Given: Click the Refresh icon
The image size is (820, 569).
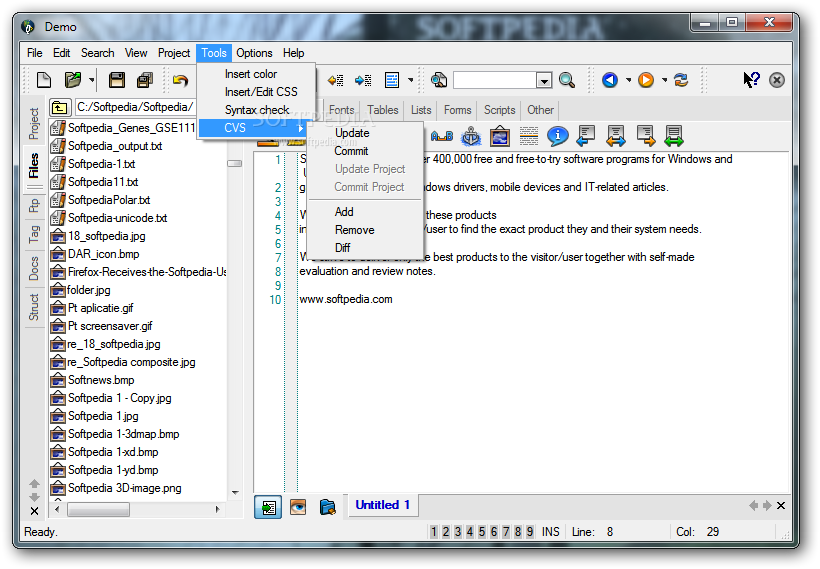Looking at the screenshot, I should coord(681,80).
